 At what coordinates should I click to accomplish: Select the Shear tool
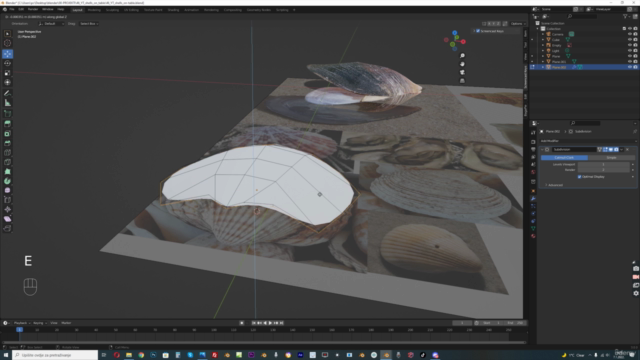click(7, 219)
